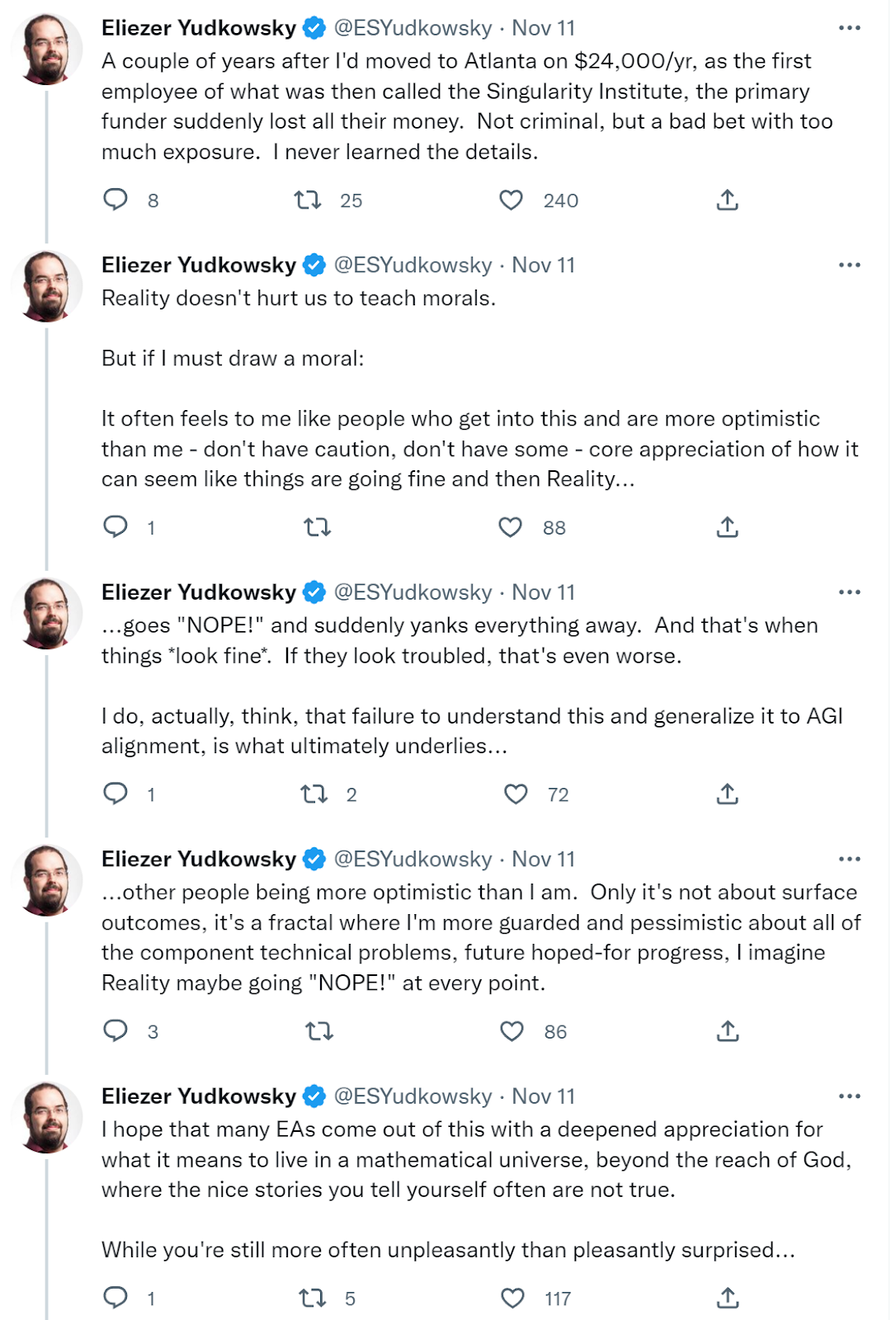Reply to the 'mathematical universe' tweet
This screenshot has height=1320, width=896.
pos(116,1298)
